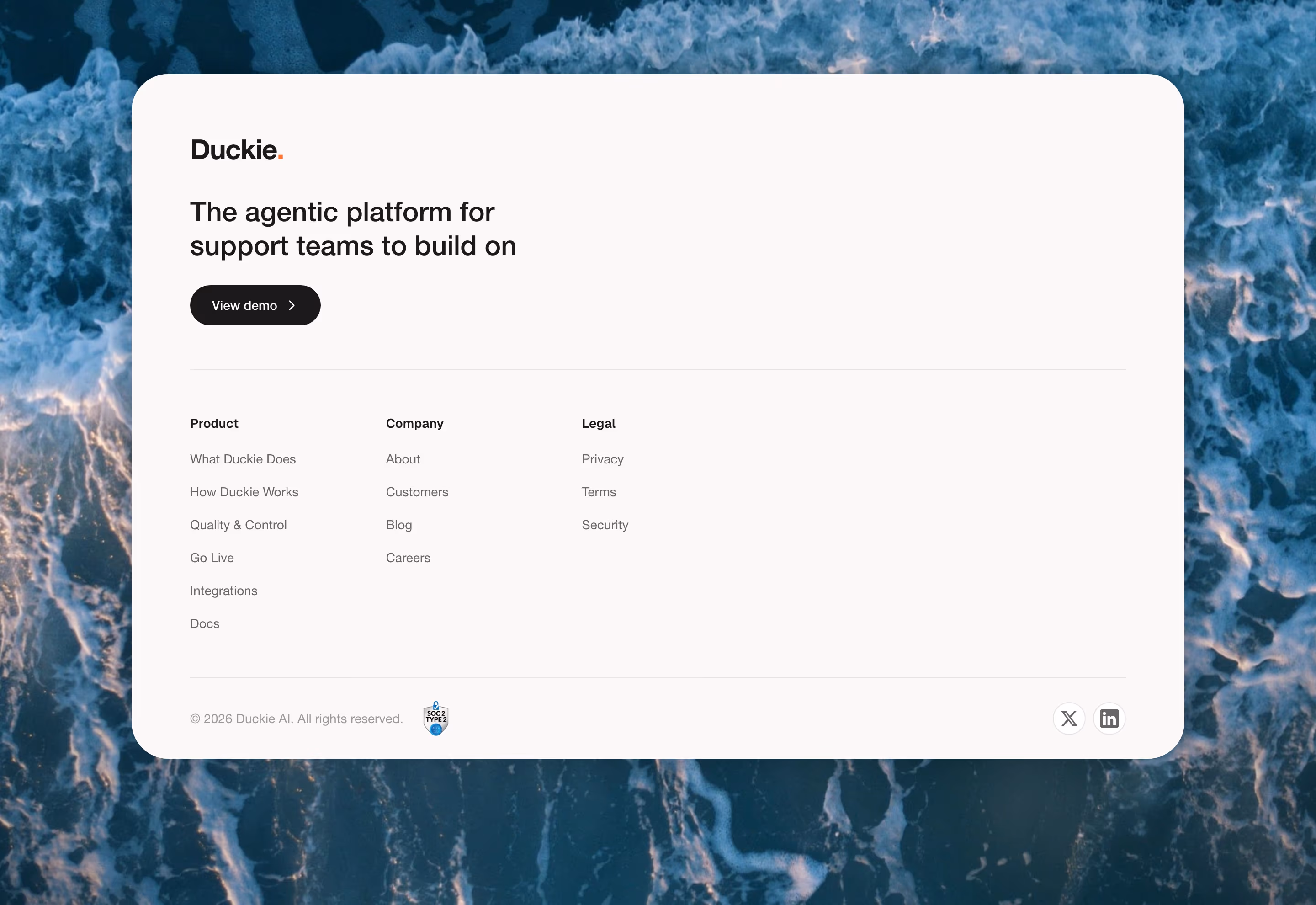Open the About page link
Viewport: 1316px width, 905px height.
(x=403, y=459)
